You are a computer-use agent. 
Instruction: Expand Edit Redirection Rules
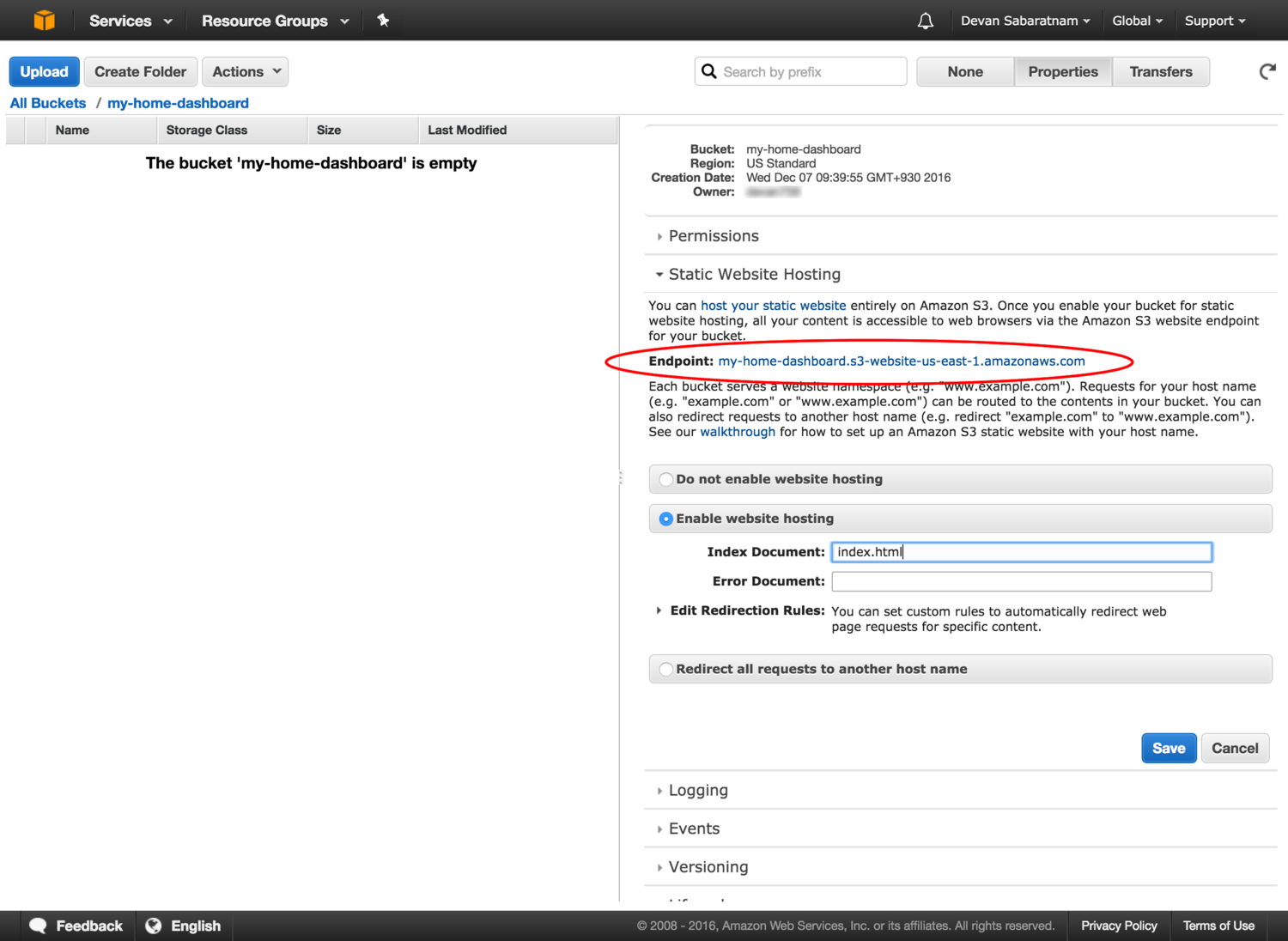click(740, 610)
